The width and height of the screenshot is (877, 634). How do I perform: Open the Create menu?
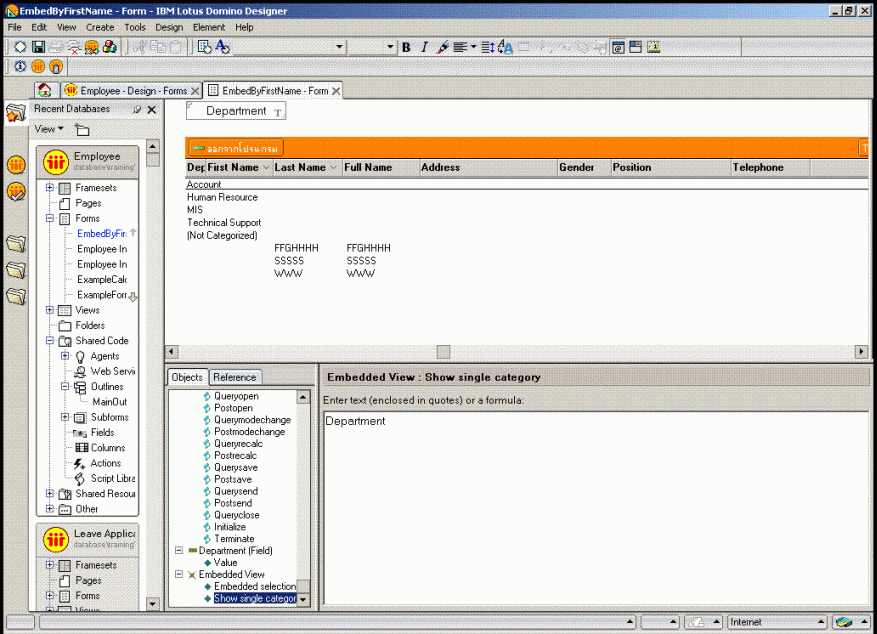coord(100,27)
